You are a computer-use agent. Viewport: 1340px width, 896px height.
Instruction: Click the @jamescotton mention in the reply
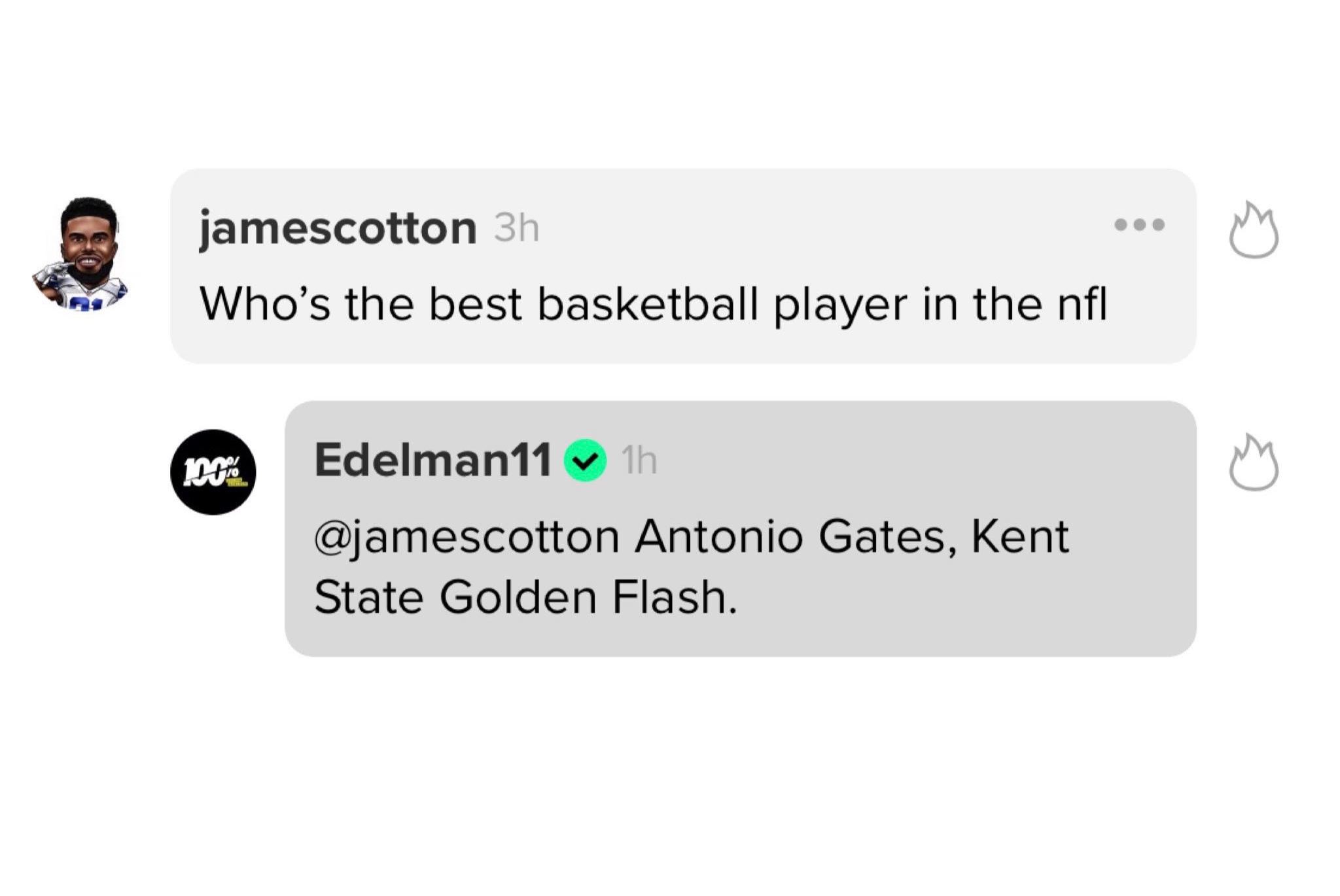pyautogui.click(x=467, y=537)
